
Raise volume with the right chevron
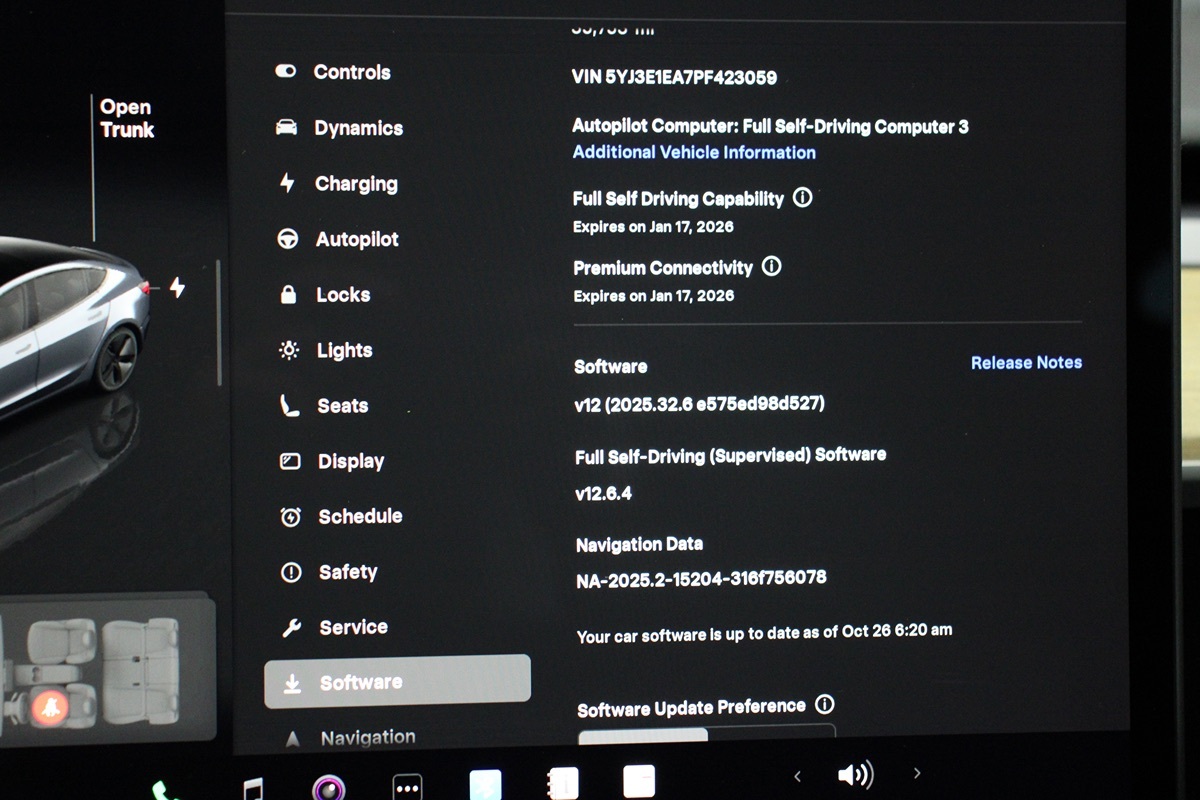(x=917, y=774)
